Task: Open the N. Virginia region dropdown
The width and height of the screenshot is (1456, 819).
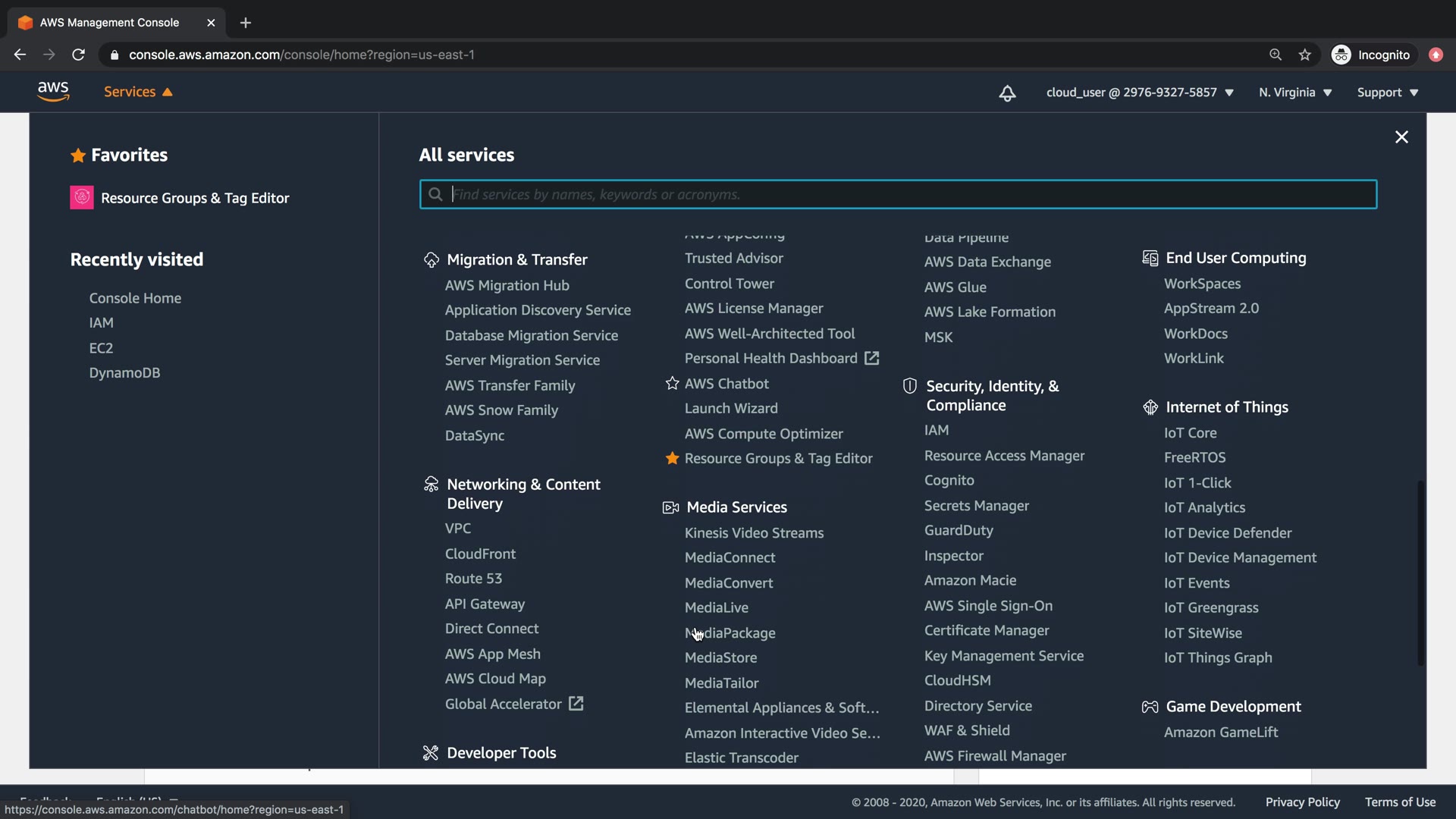Action: click(x=1294, y=93)
